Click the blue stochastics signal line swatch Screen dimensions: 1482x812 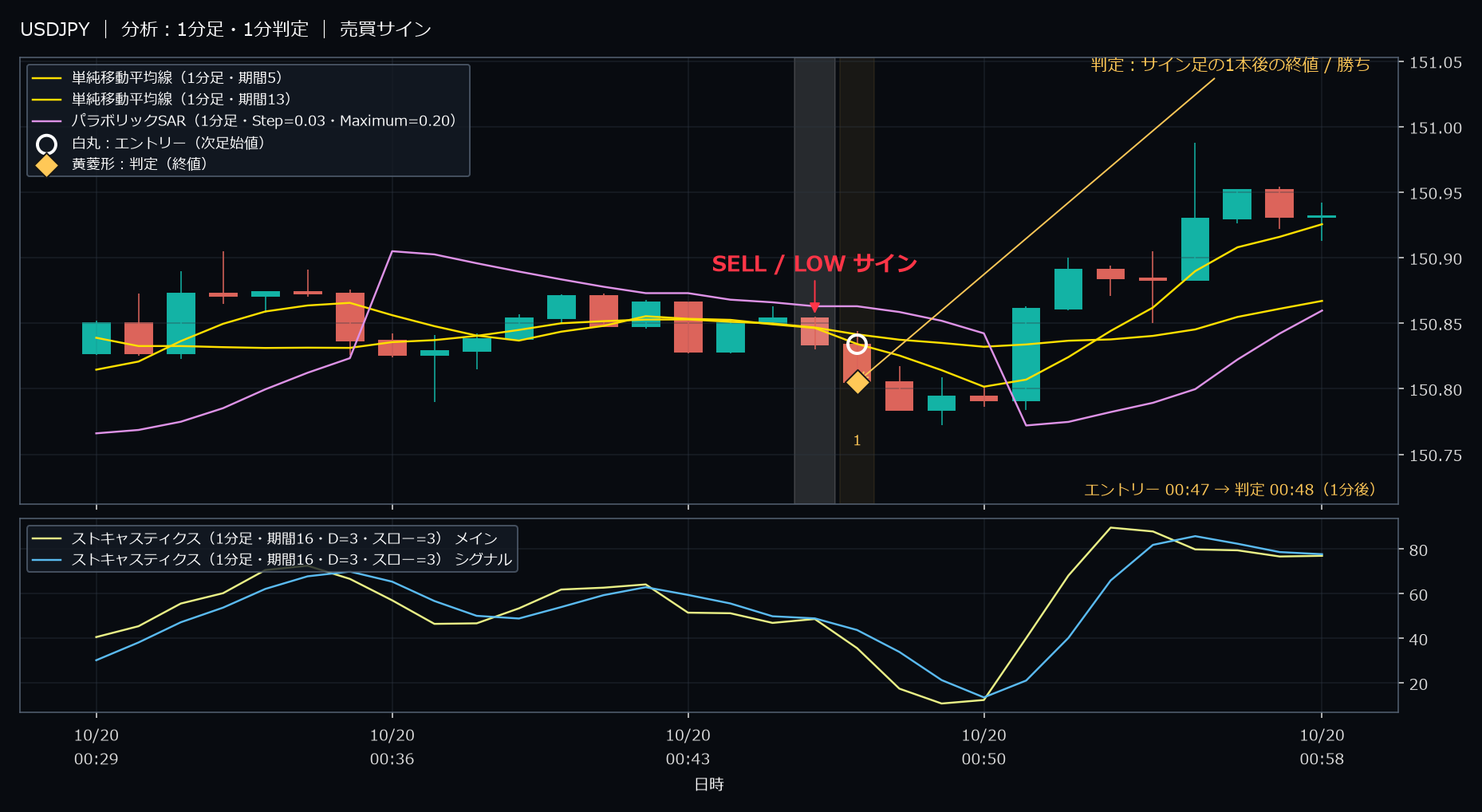coord(46,560)
